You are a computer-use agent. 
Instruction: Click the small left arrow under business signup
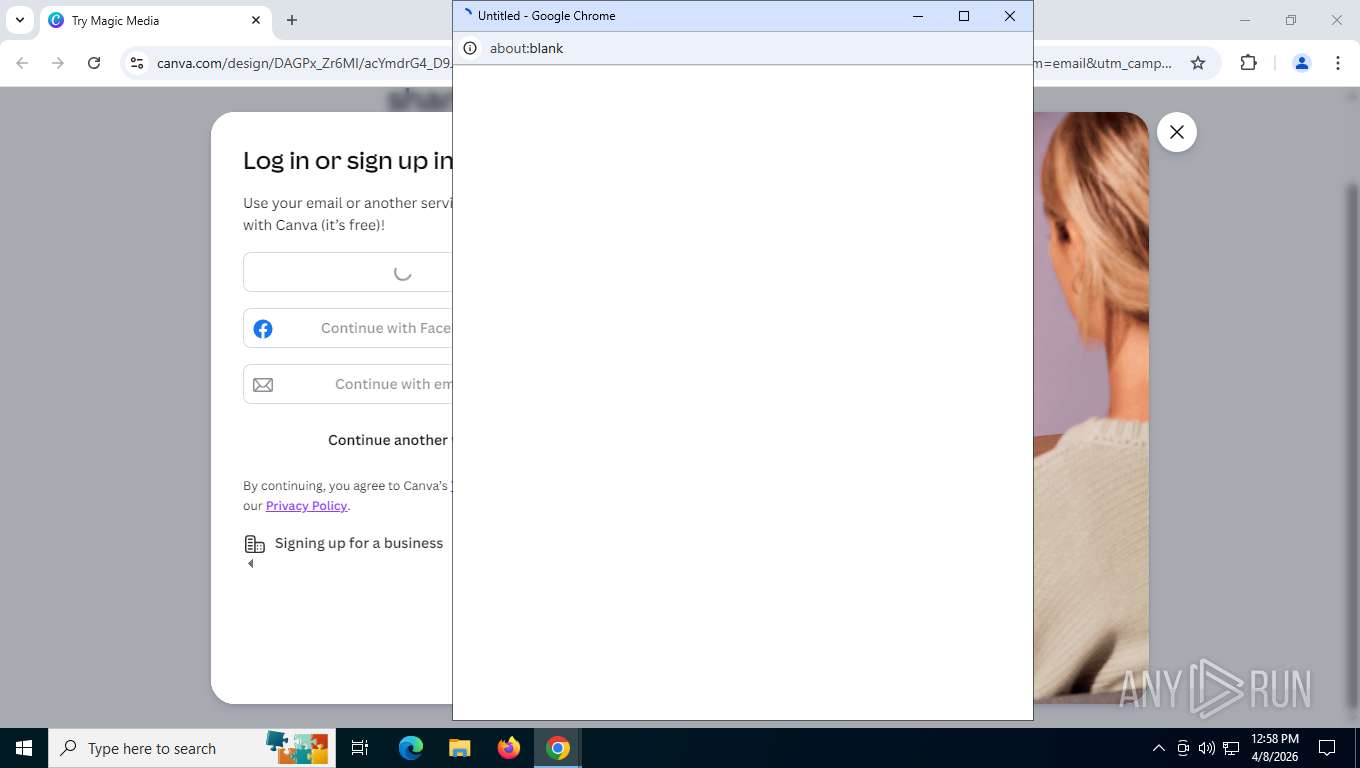(x=250, y=564)
